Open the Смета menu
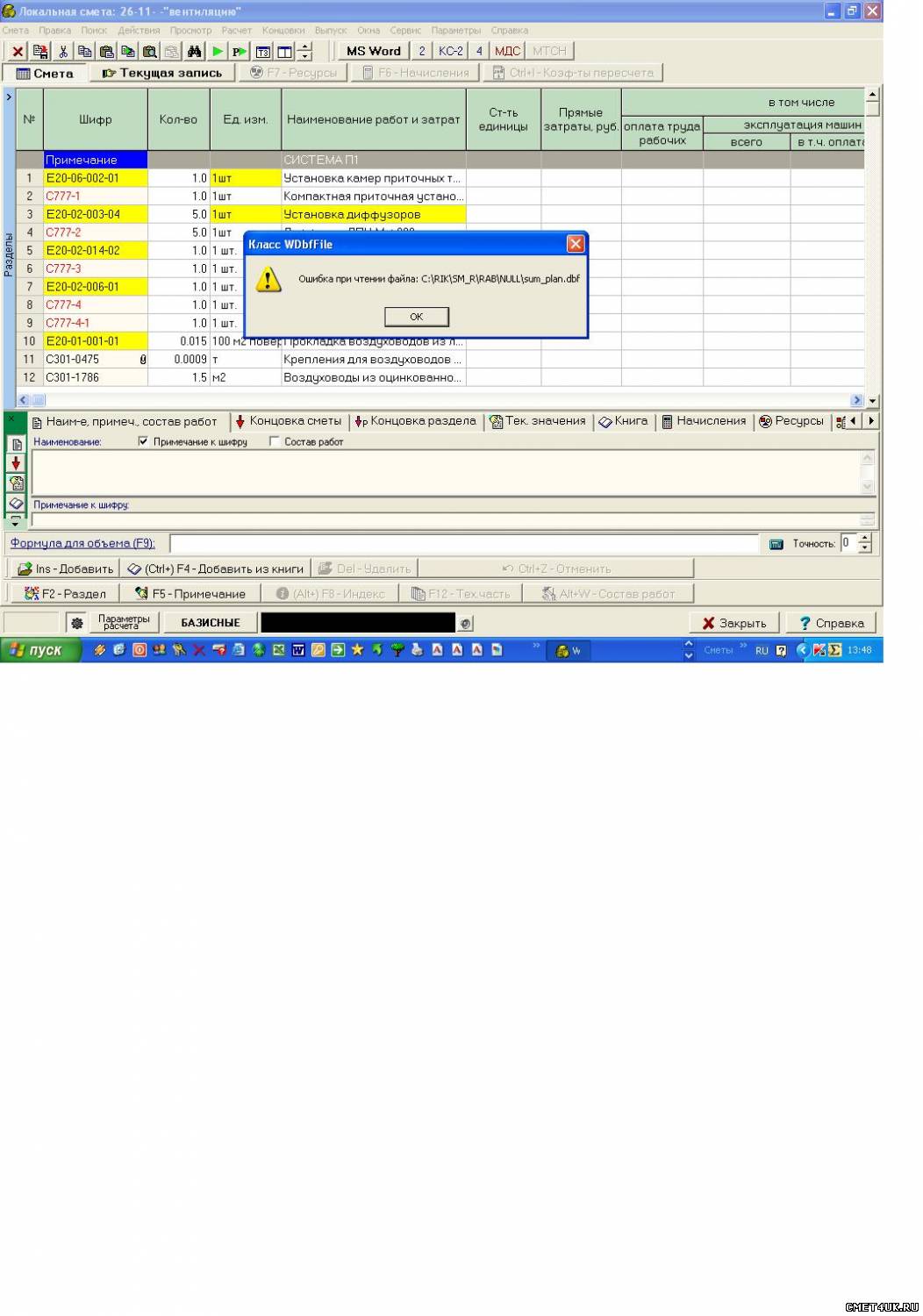Viewport: 923px width, 1316px height. pos(15,30)
